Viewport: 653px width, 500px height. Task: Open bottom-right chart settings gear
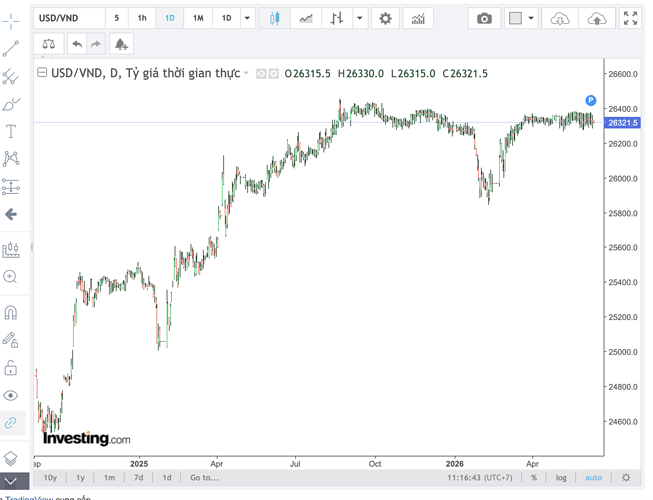pyautogui.click(x=626, y=478)
